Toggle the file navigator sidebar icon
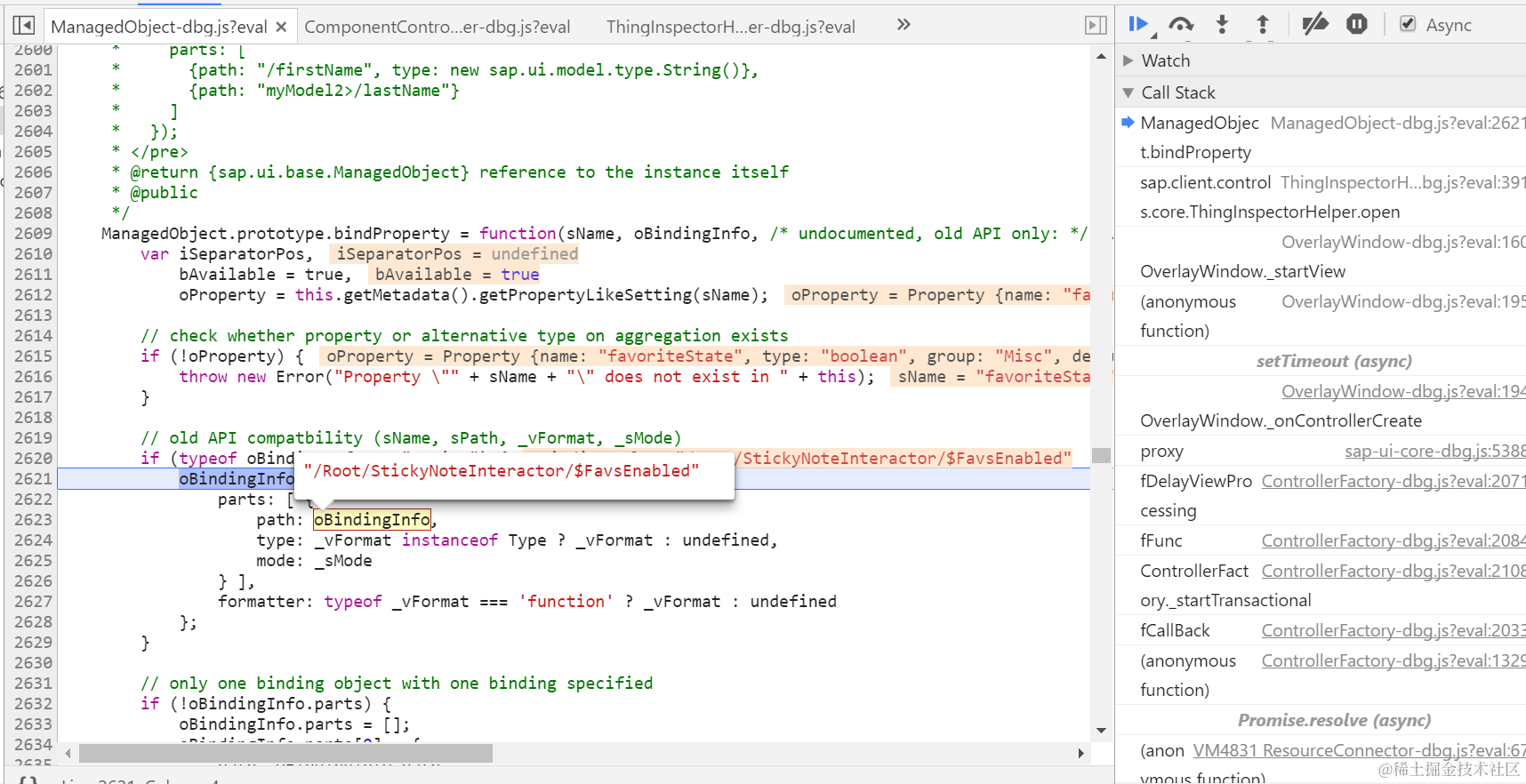 click(24, 26)
